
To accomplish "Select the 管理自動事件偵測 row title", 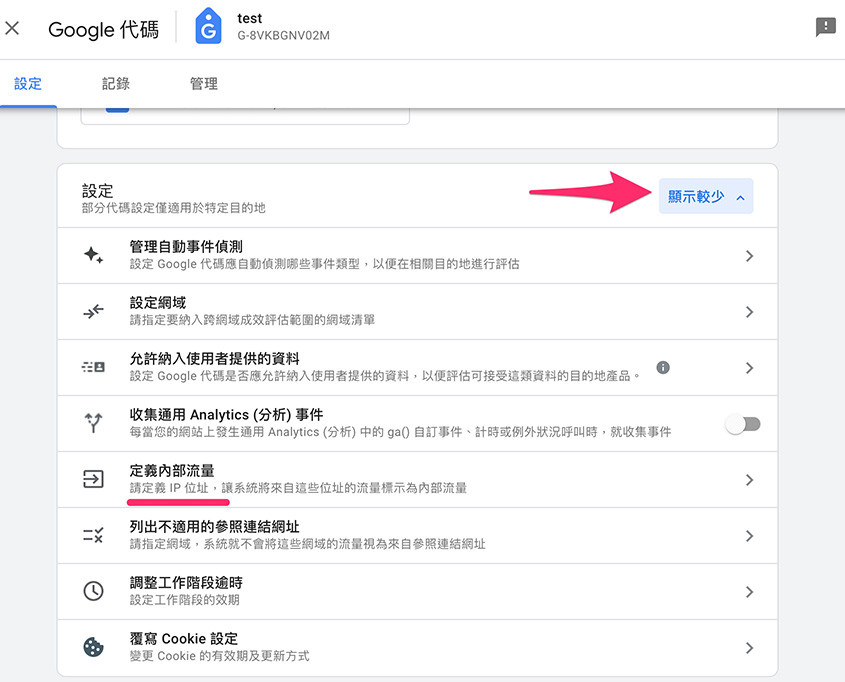I will (186, 247).
